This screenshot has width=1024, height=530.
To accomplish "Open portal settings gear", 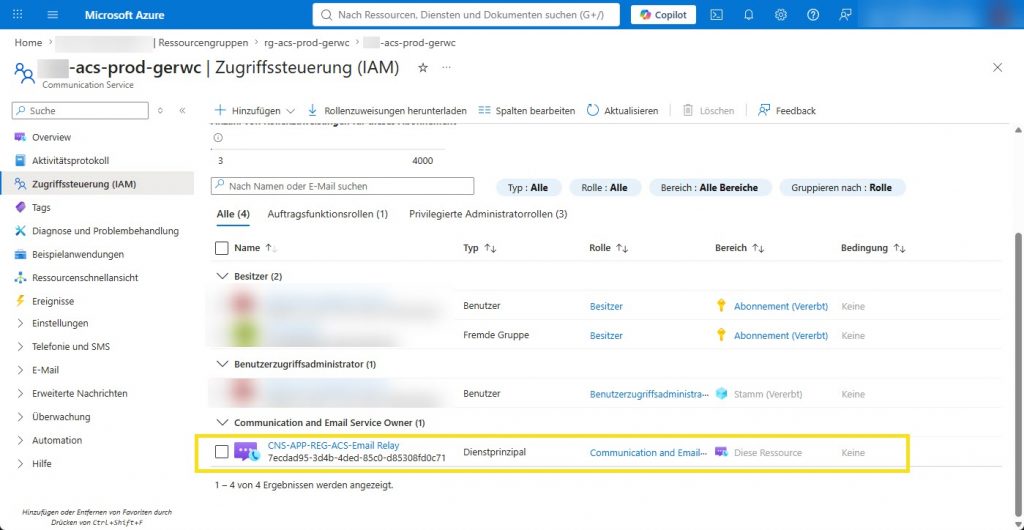I will (780, 14).
